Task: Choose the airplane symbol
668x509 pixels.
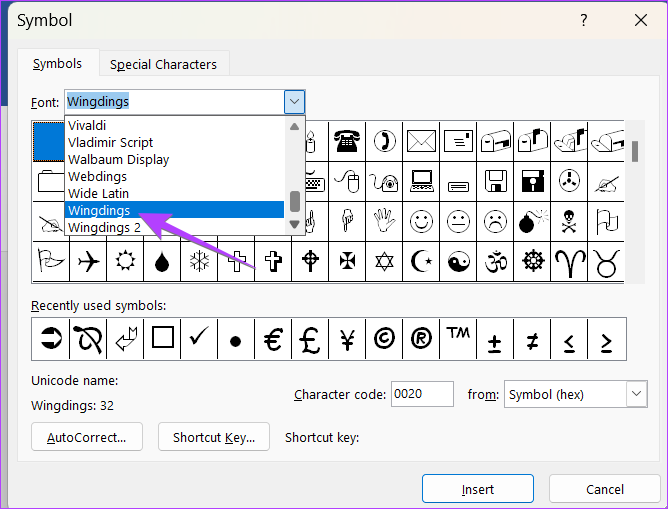Action: pyautogui.click(x=88, y=261)
